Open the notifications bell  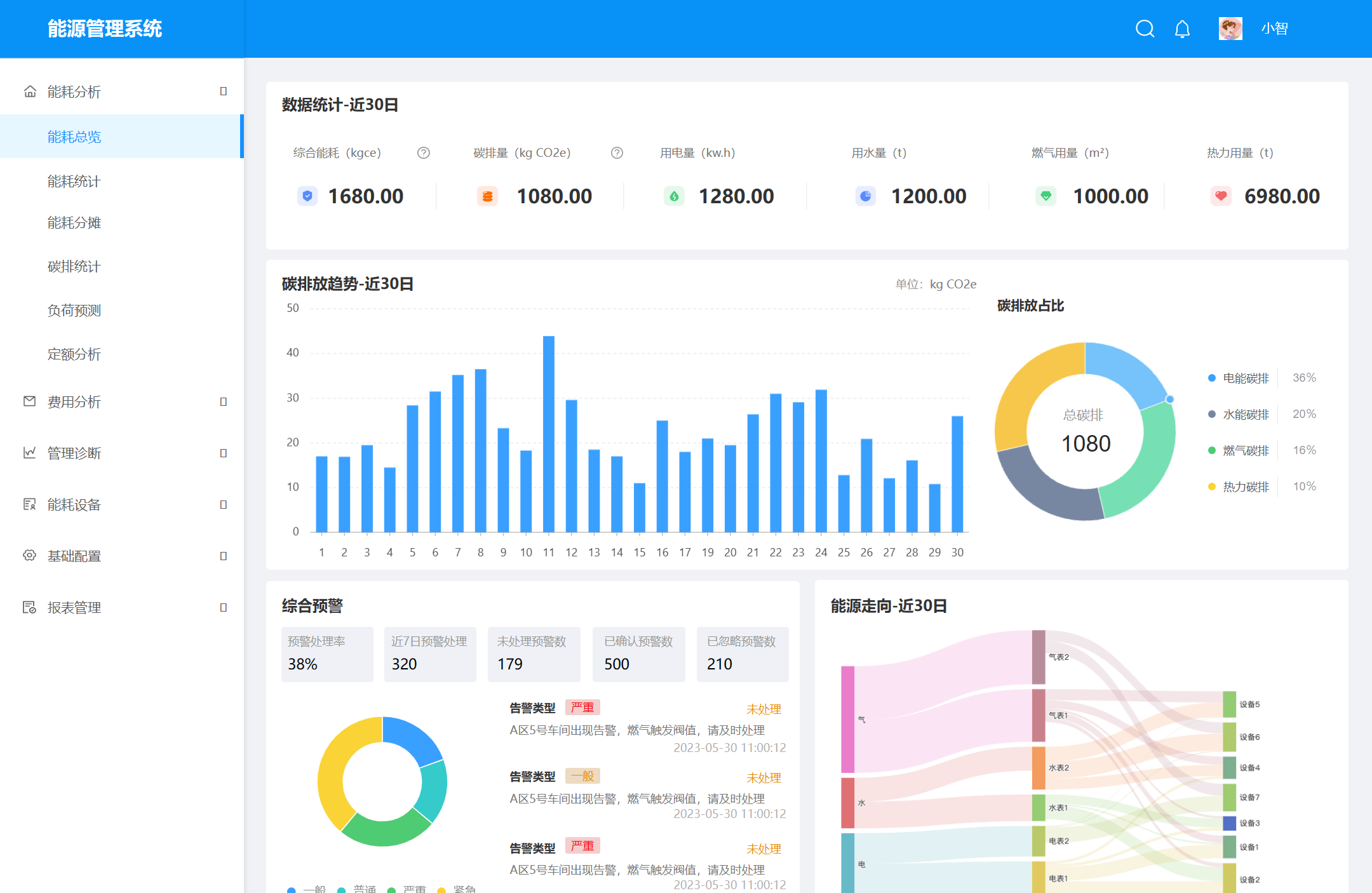tap(1182, 29)
